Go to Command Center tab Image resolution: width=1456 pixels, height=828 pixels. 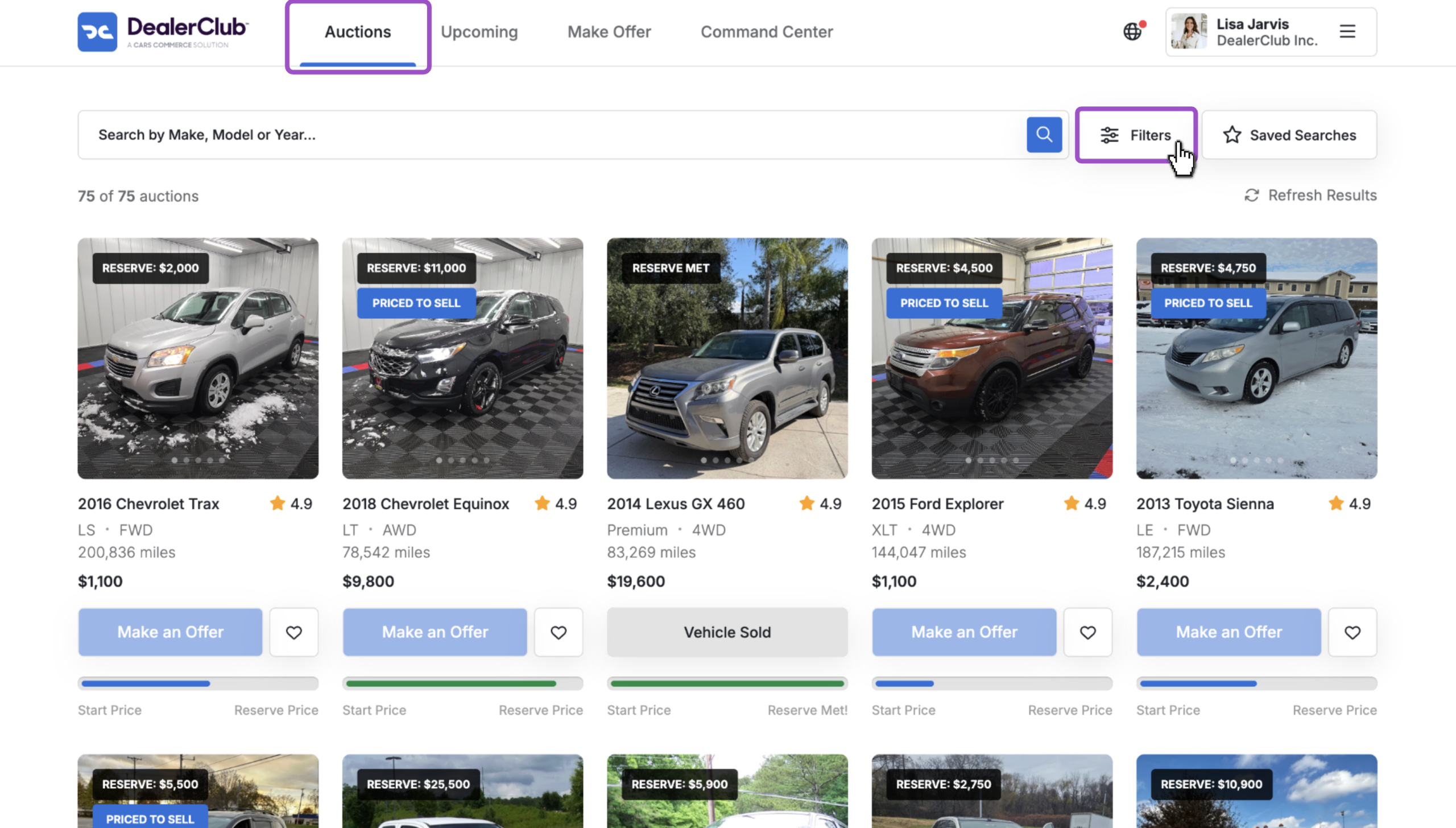tap(766, 32)
